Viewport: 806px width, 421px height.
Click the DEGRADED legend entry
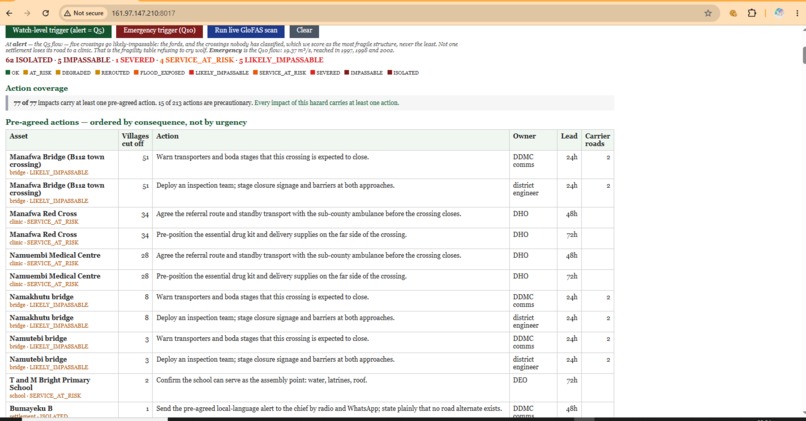tap(73, 72)
